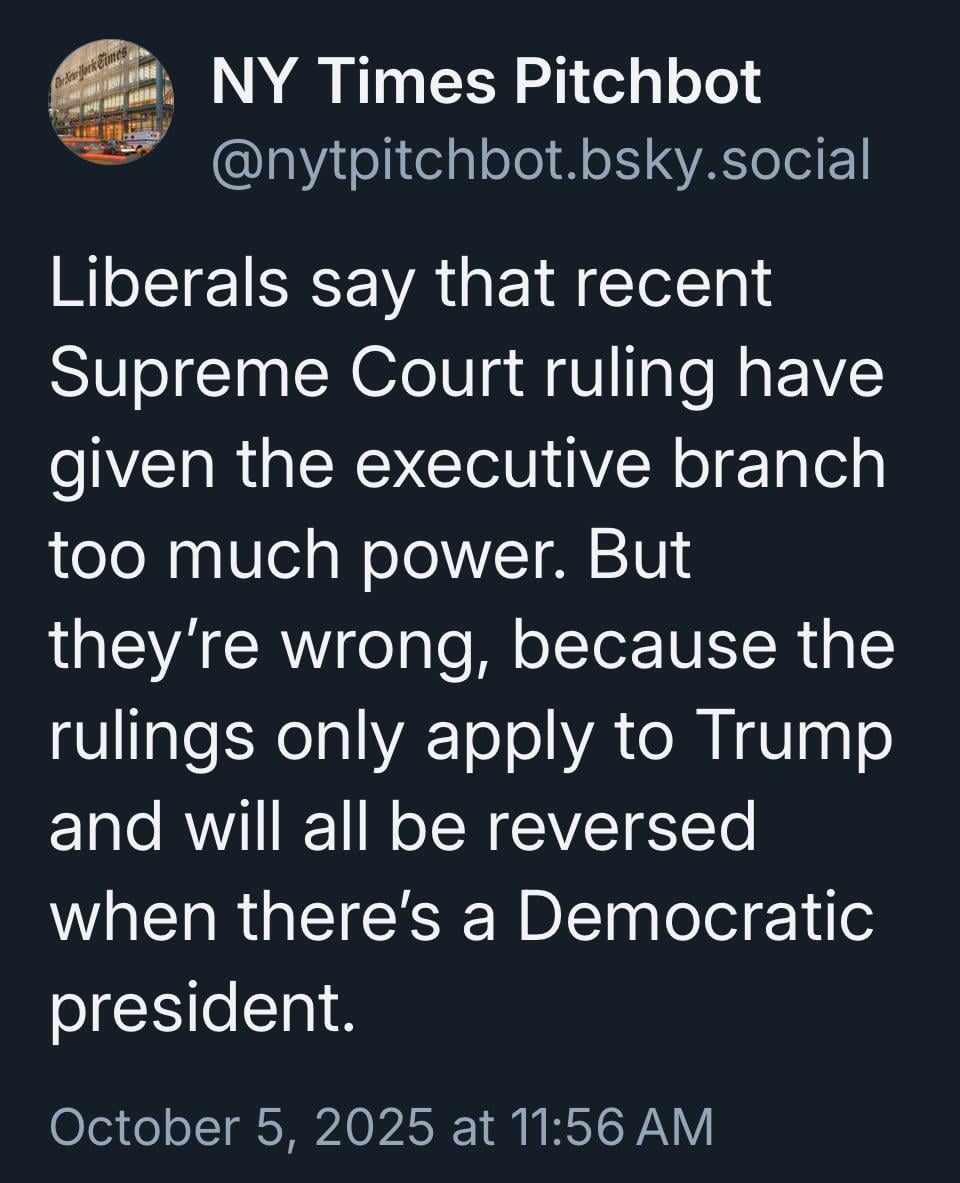Open the NY Times Pitchbot profile avatar
The image size is (960, 1183).
click(x=111, y=102)
